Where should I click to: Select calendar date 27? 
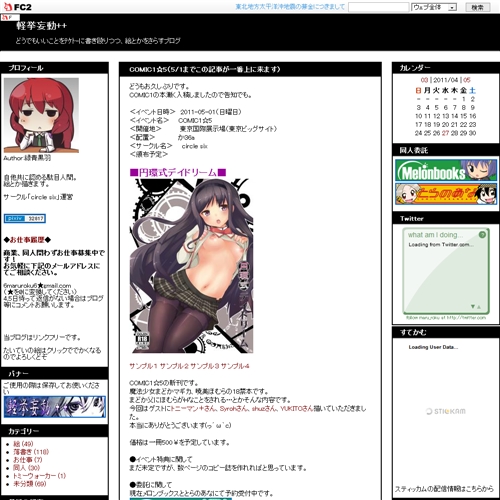pyautogui.click(x=445, y=133)
